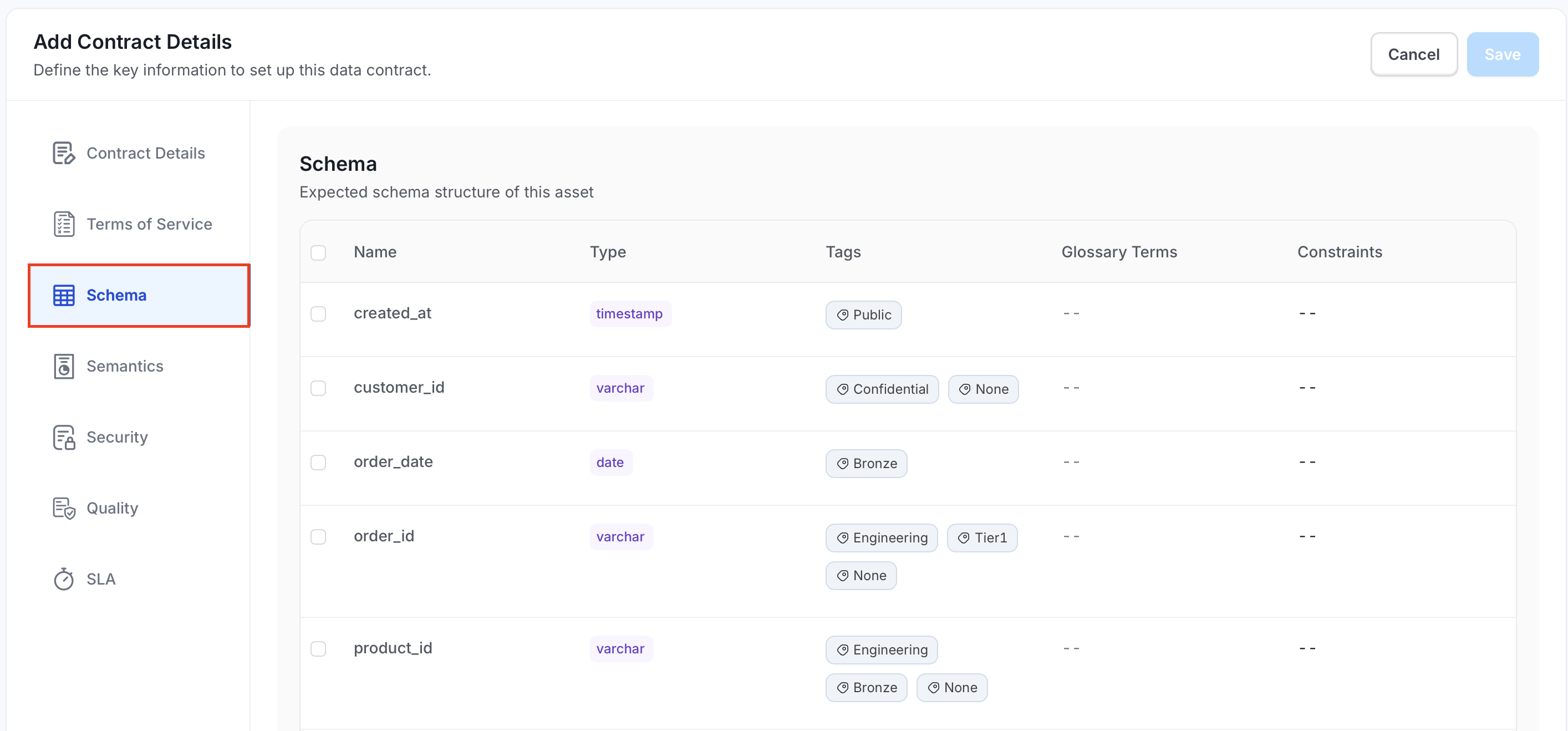Click the Semantics document icon
This screenshot has width=1568, height=731.
(x=63, y=367)
